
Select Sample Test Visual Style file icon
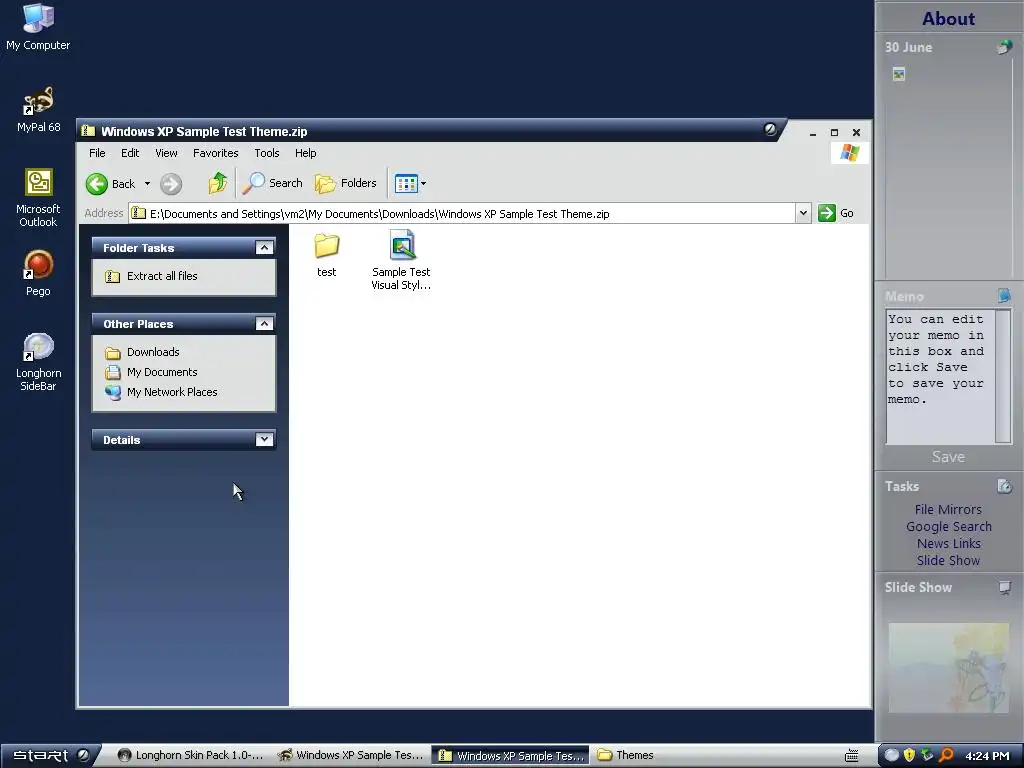[402, 246]
